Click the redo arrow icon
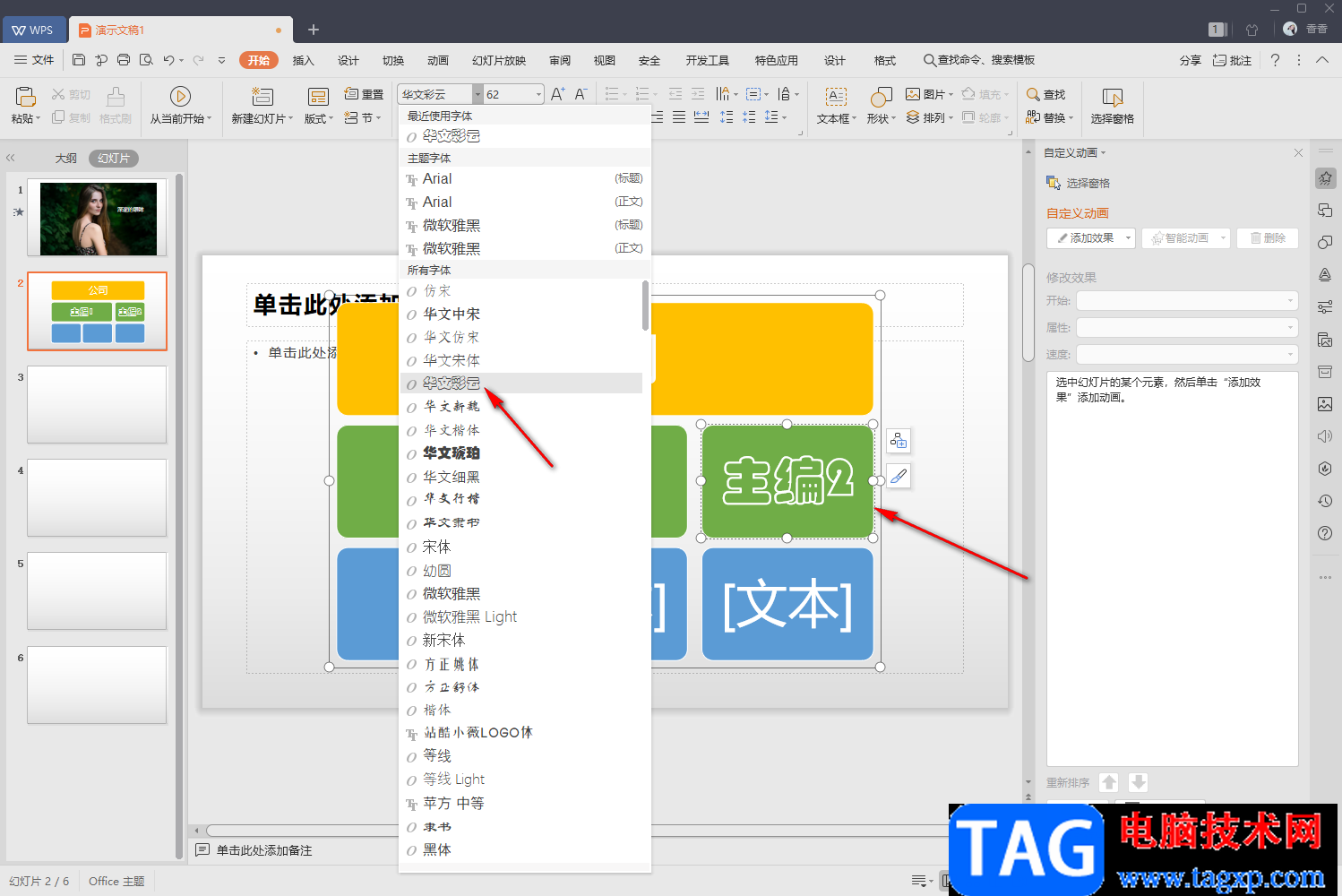 pos(198,60)
